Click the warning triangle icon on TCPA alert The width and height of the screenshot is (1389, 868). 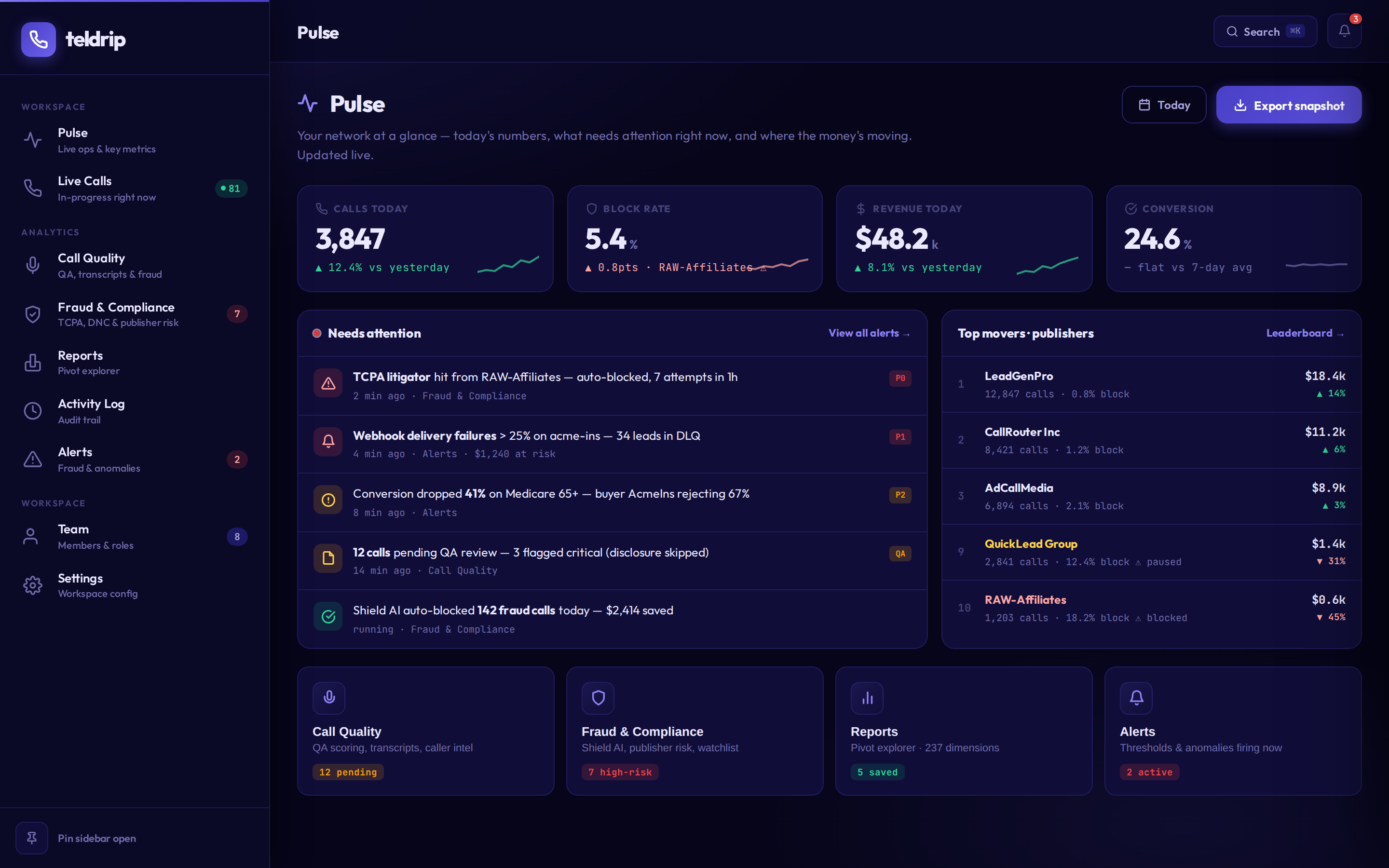tap(328, 383)
